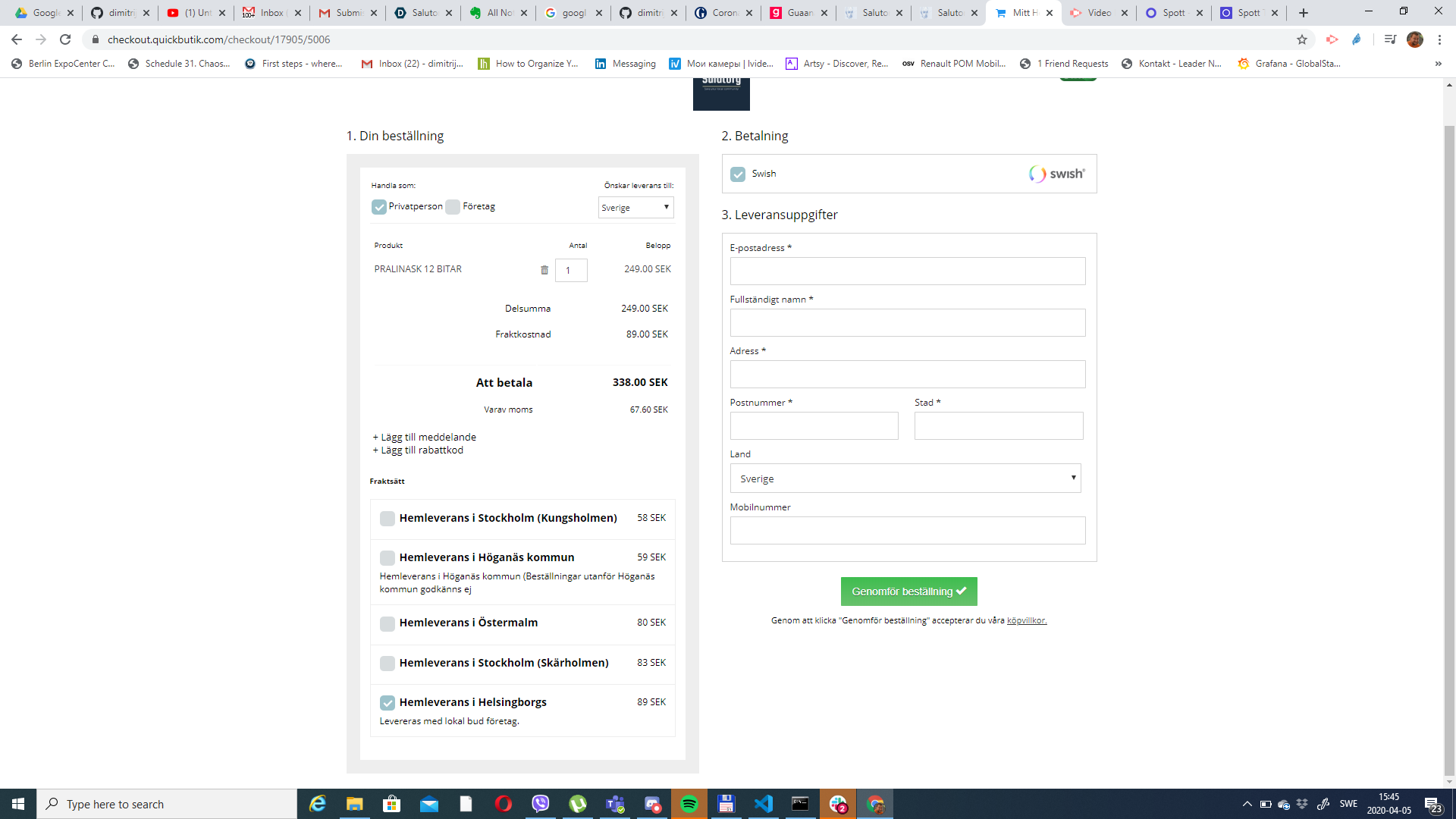Reload the checkout page
1456x819 pixels.
click(65, 39)
